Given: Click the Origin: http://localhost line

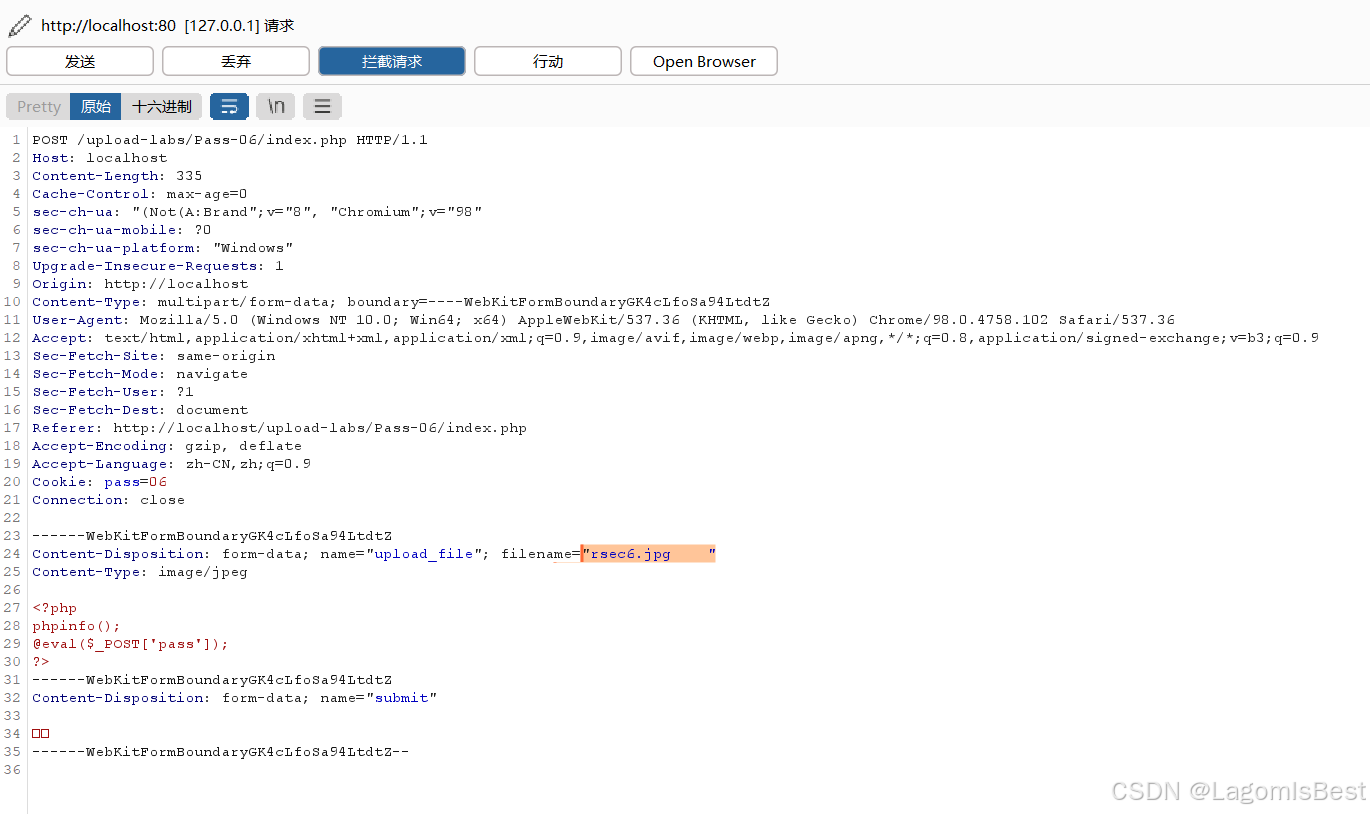Looking at the screenshot, I should click(x=140, y=284).
